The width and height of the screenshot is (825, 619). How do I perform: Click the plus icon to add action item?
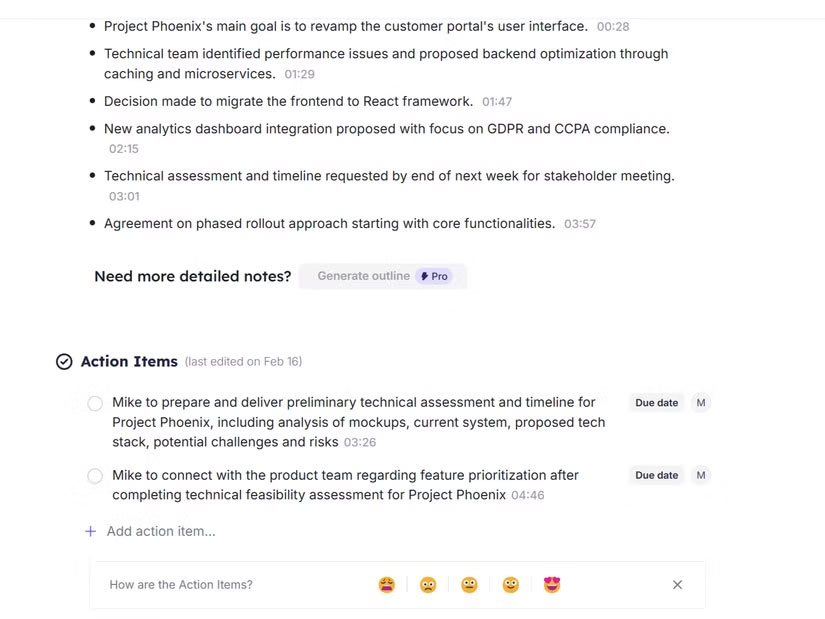click(x=91, y=532)
